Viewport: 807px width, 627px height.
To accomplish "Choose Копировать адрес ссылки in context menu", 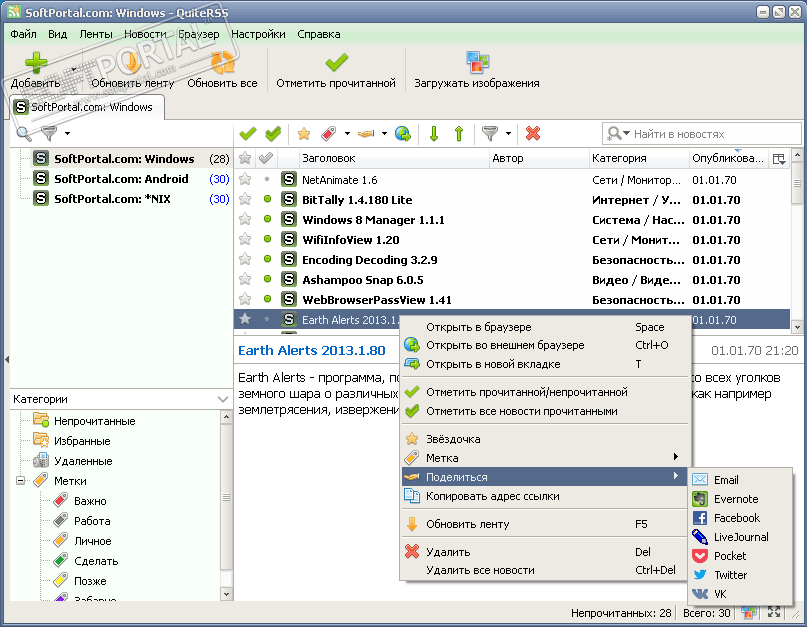I will coord(545,496).
